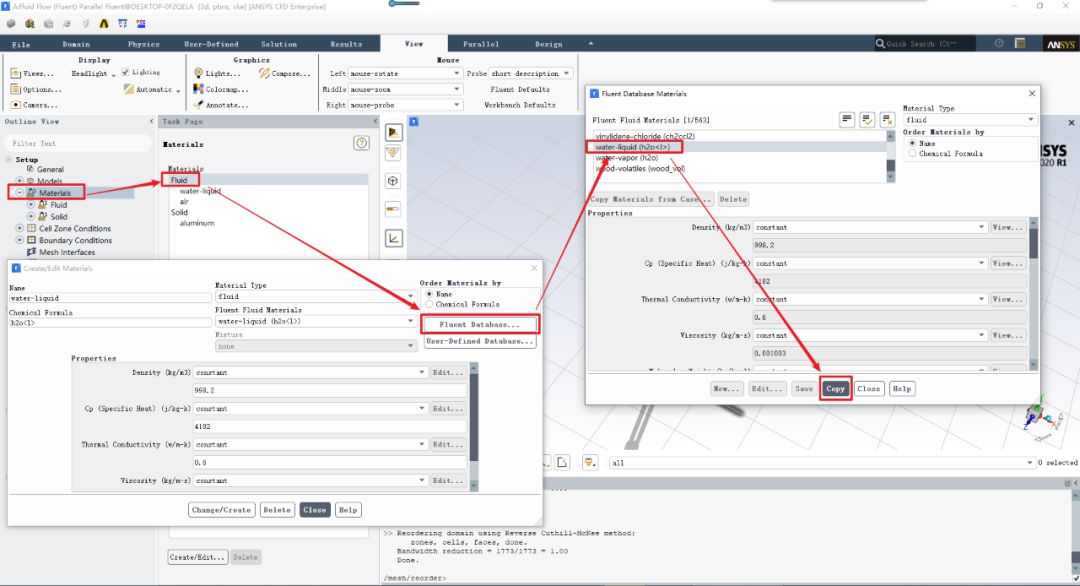This screenshot has height=586, width=1080.
Task: Click the Fluent Database button
Action: click(x=479, y=324)
